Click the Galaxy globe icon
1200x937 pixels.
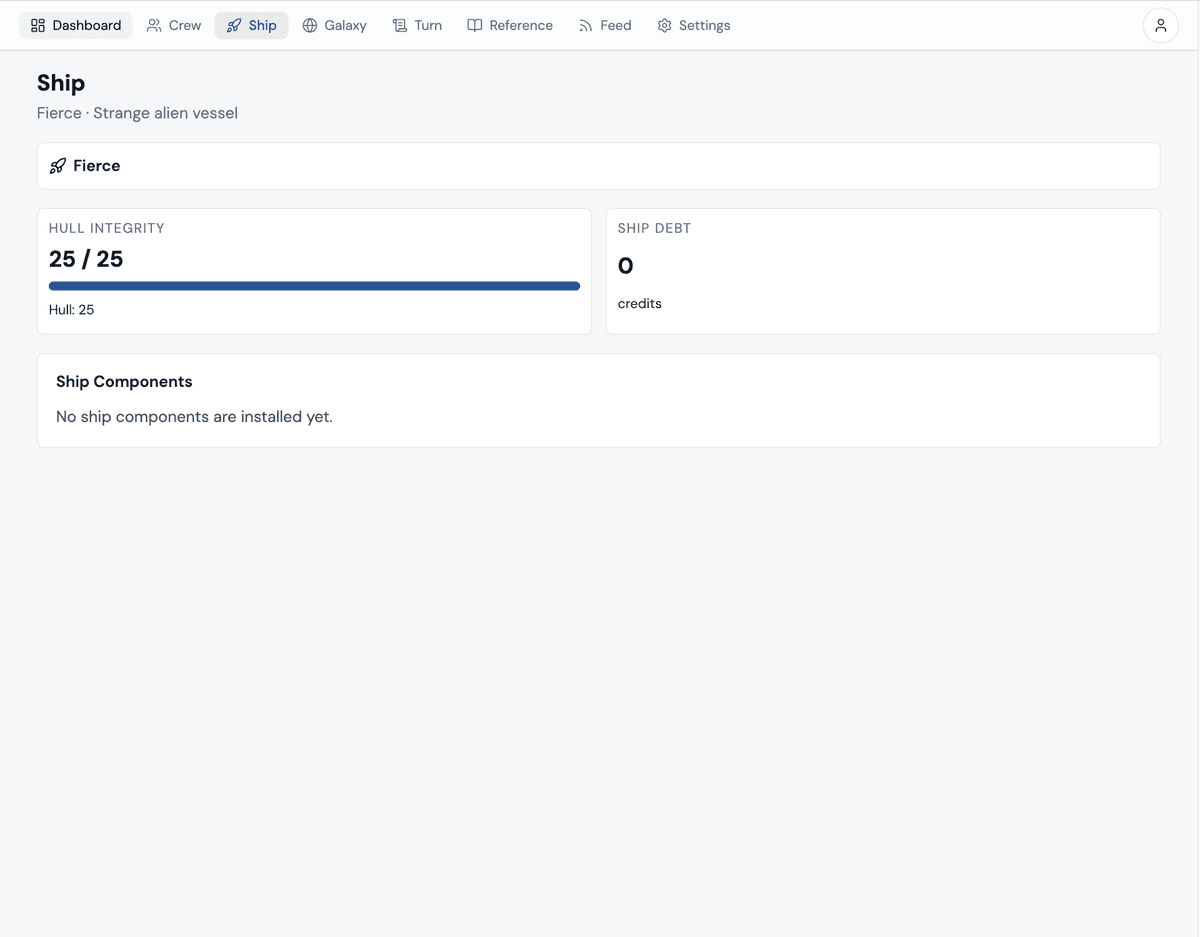(x=310, y=25)
